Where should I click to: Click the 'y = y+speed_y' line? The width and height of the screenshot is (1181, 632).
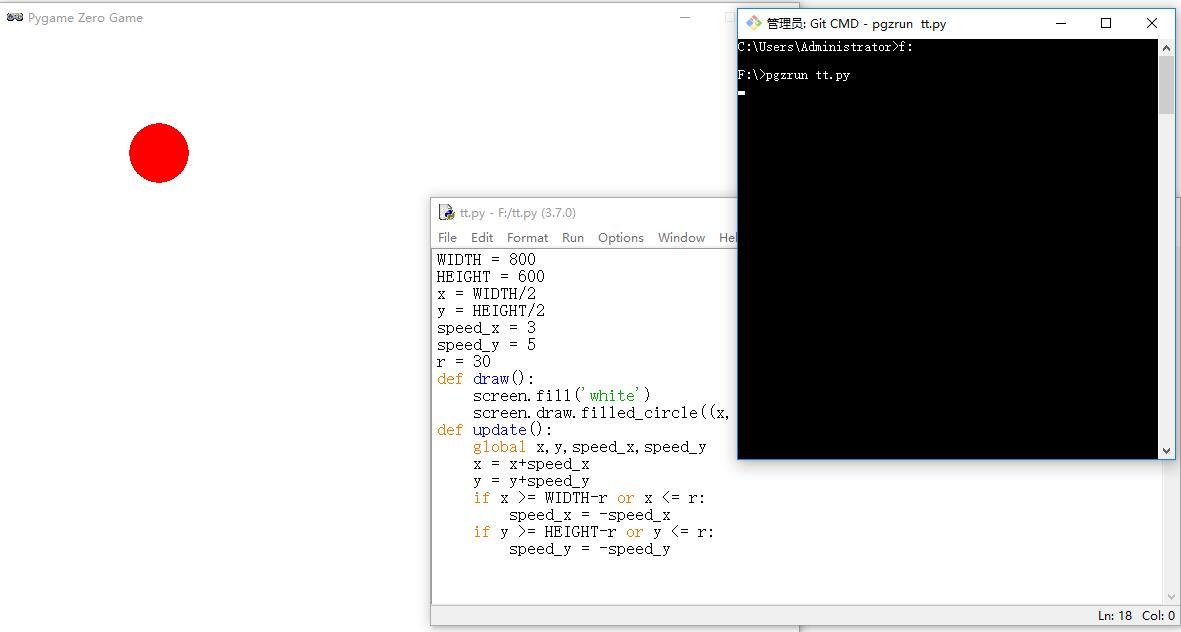click(x=532, y=481)
